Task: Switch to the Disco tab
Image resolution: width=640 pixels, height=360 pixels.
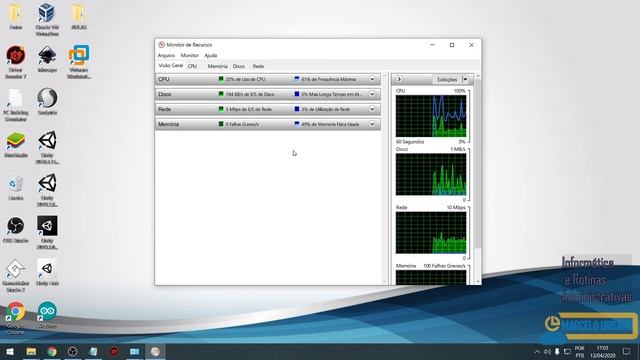Action: point(239,66)
